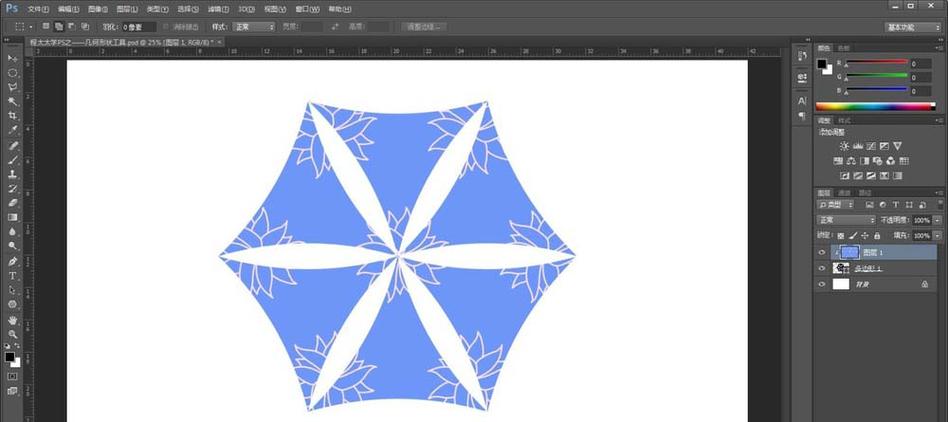Open the 基本功能 workspace dropdown
Viewport: 948px width, 422px height.
tap(913, 27)
